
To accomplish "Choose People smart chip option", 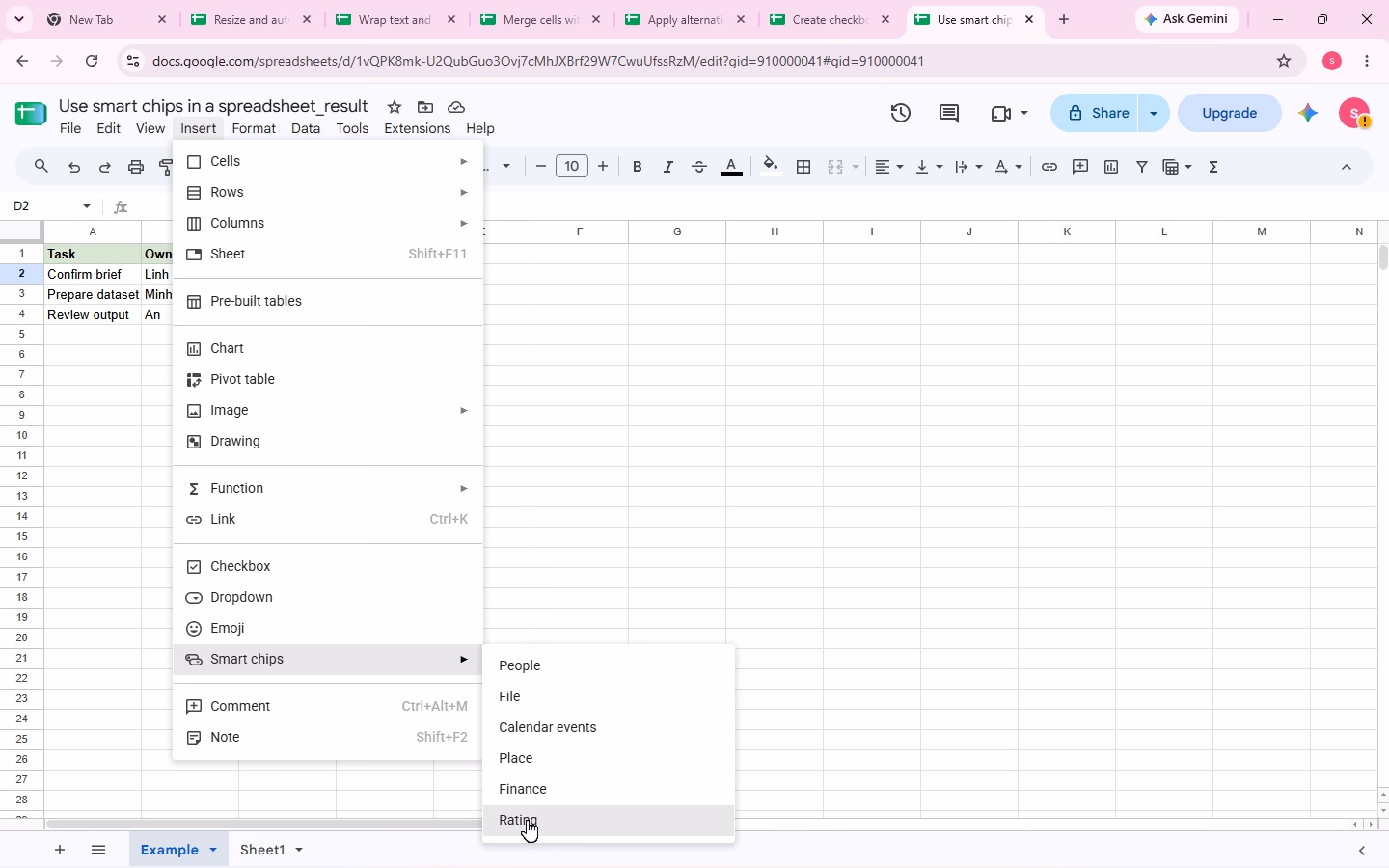I will pos(609,665).
